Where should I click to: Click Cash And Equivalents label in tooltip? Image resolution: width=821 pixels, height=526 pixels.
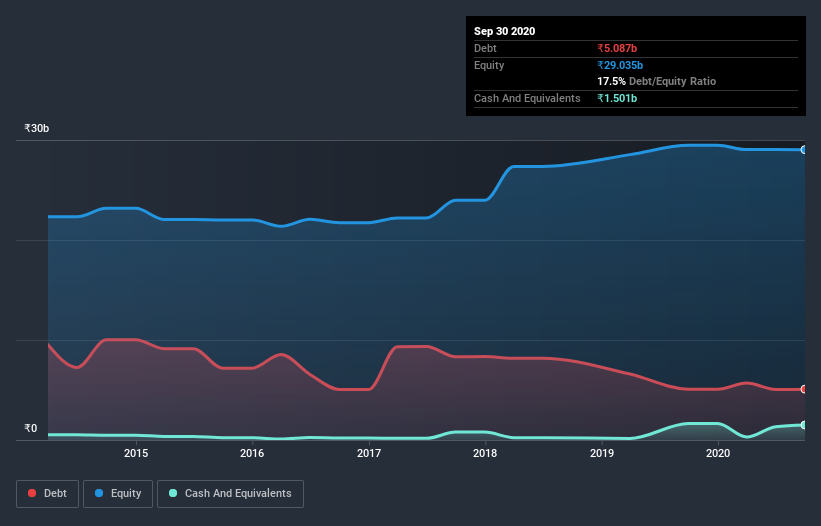pyautogui.click(x=527, y=98)
